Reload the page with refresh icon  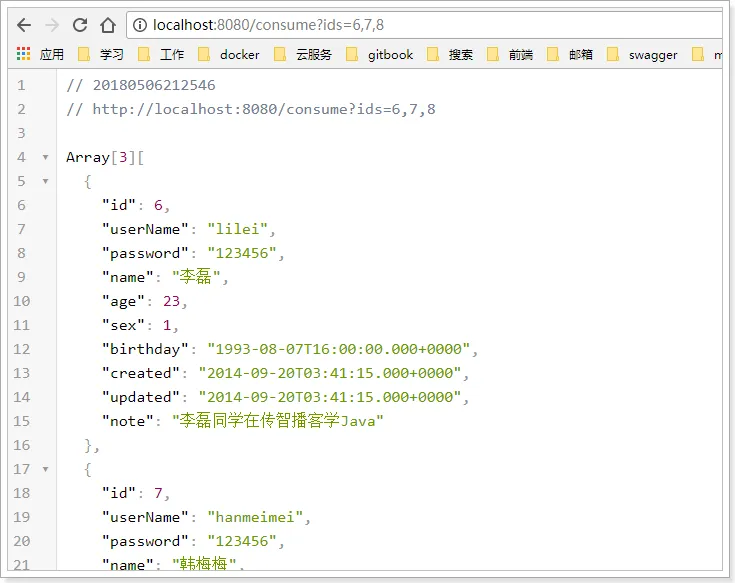[80, 25]
